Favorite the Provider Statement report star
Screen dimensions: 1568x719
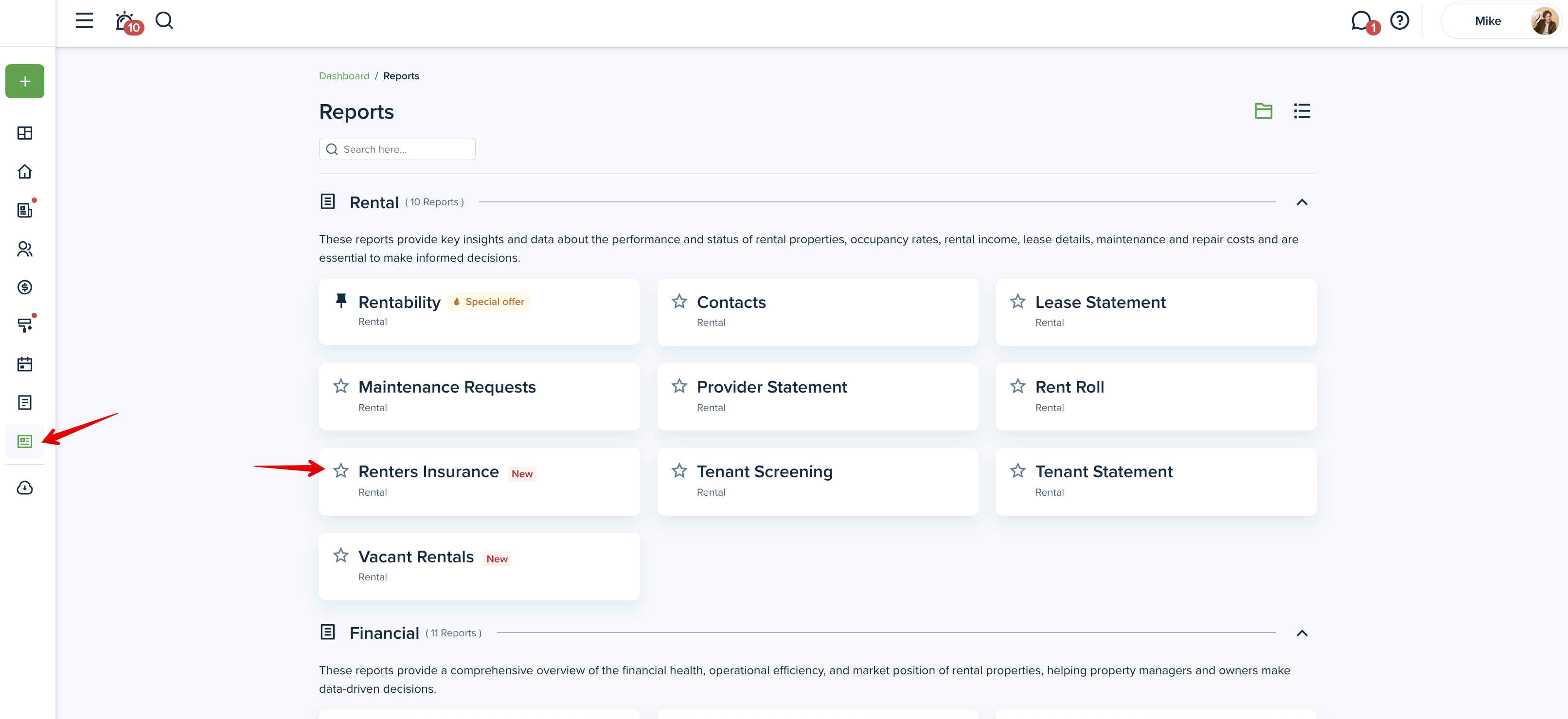679,386
